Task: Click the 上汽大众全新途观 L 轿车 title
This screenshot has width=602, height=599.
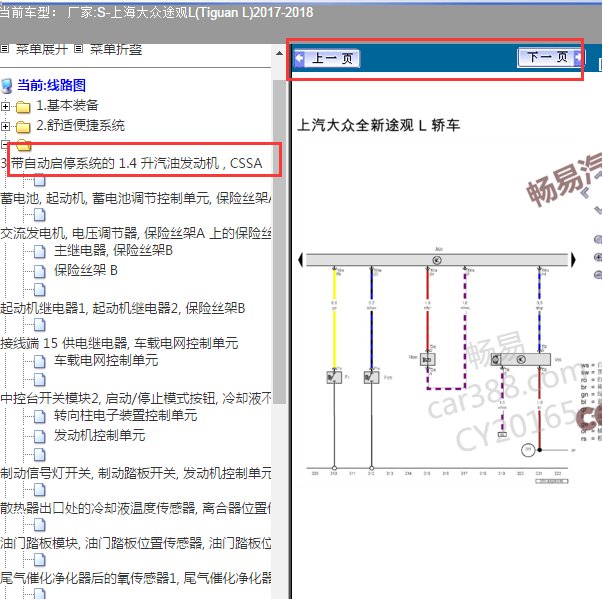Action: [x=379, y=125]
